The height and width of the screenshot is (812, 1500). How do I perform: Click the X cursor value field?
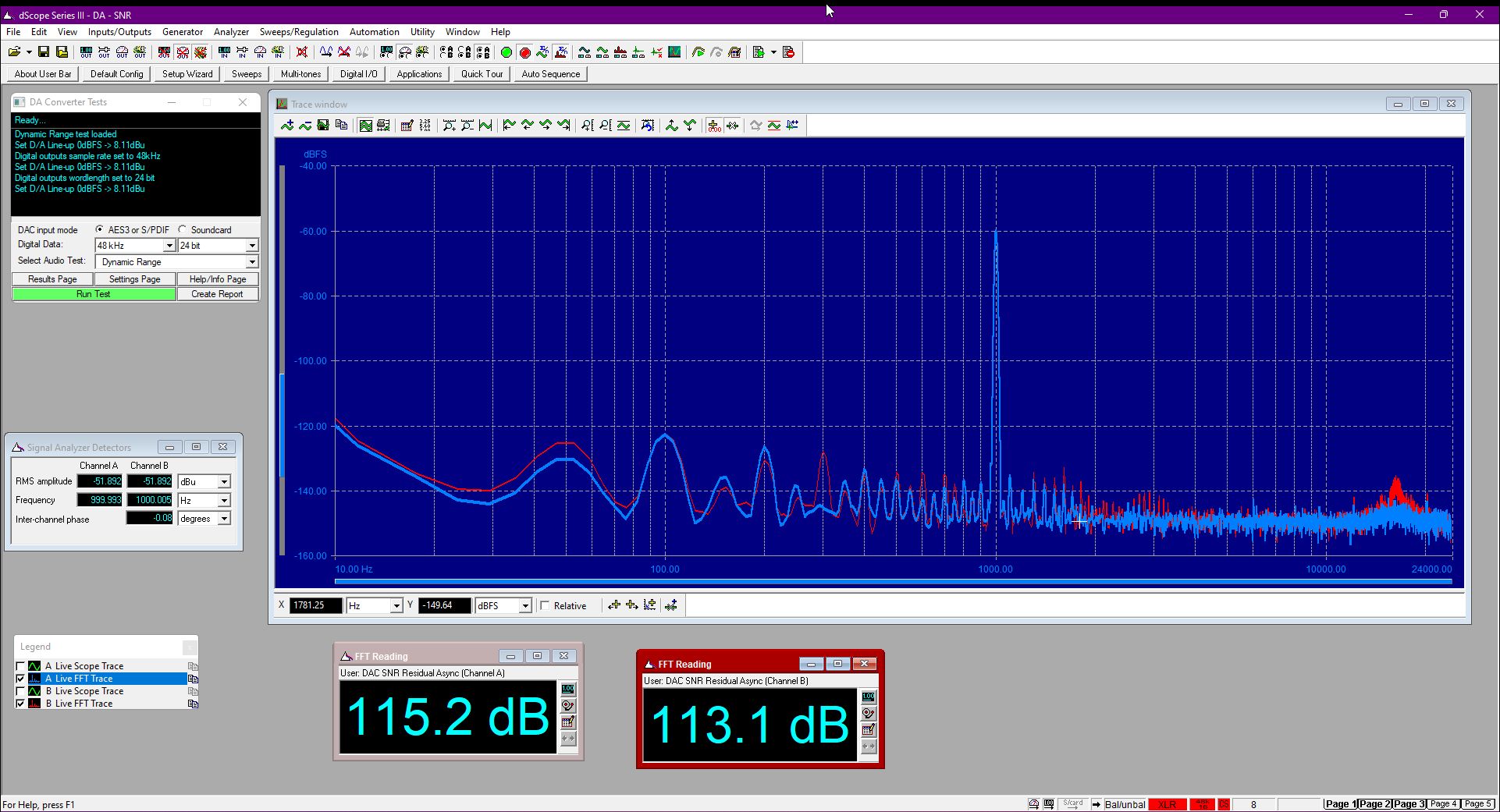[x=315, y=605]
